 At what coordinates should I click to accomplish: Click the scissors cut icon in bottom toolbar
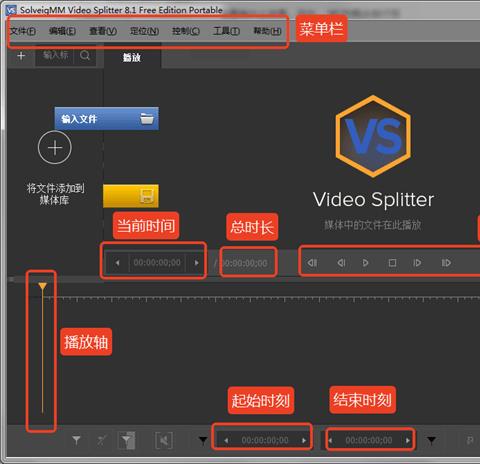coord(102,441)
